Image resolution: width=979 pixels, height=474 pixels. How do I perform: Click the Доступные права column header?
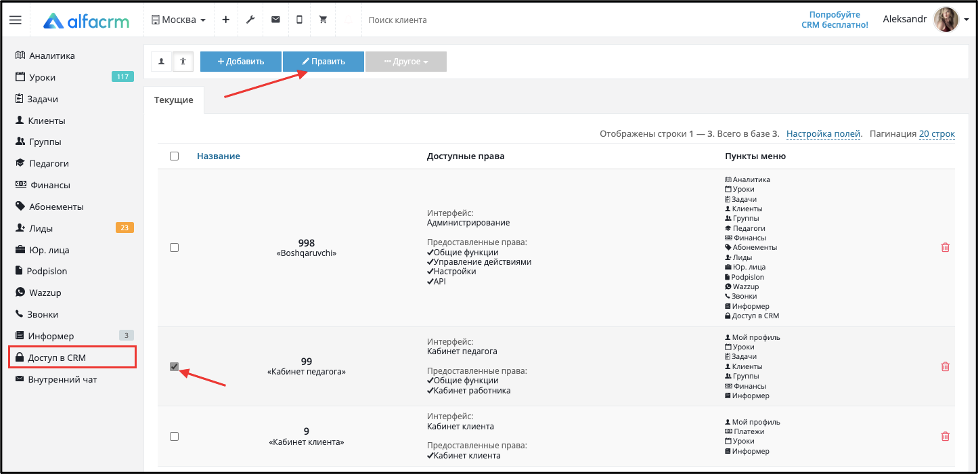(466, 156)
